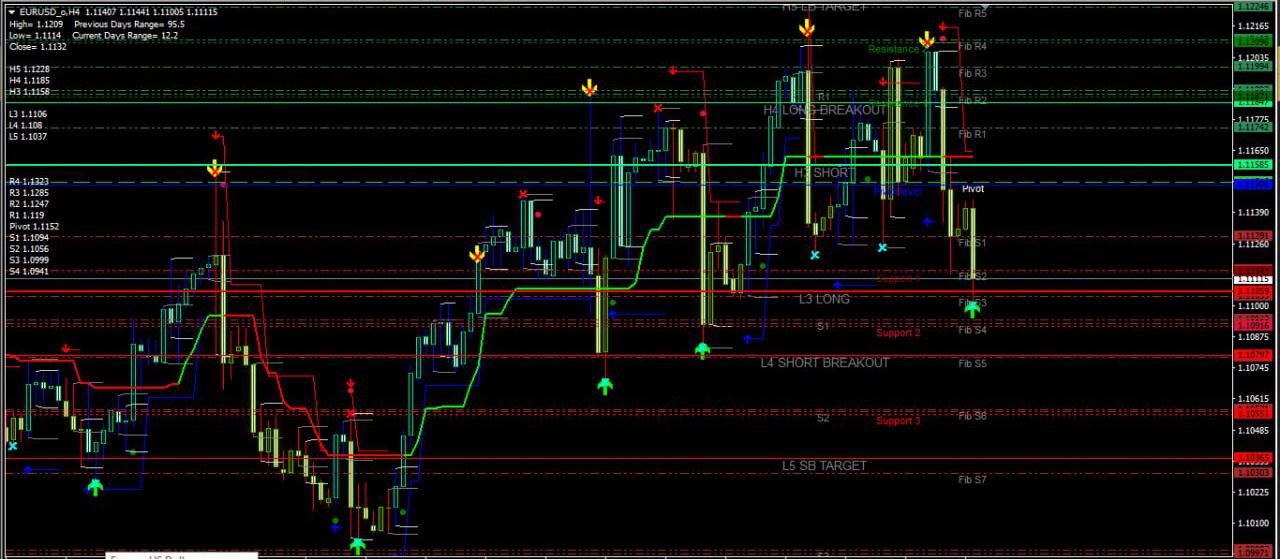Viewport: 1280px width, 559px height.
Task: Select yellow arrow under the H5 LB TARGET label
Action: [807, 29]
